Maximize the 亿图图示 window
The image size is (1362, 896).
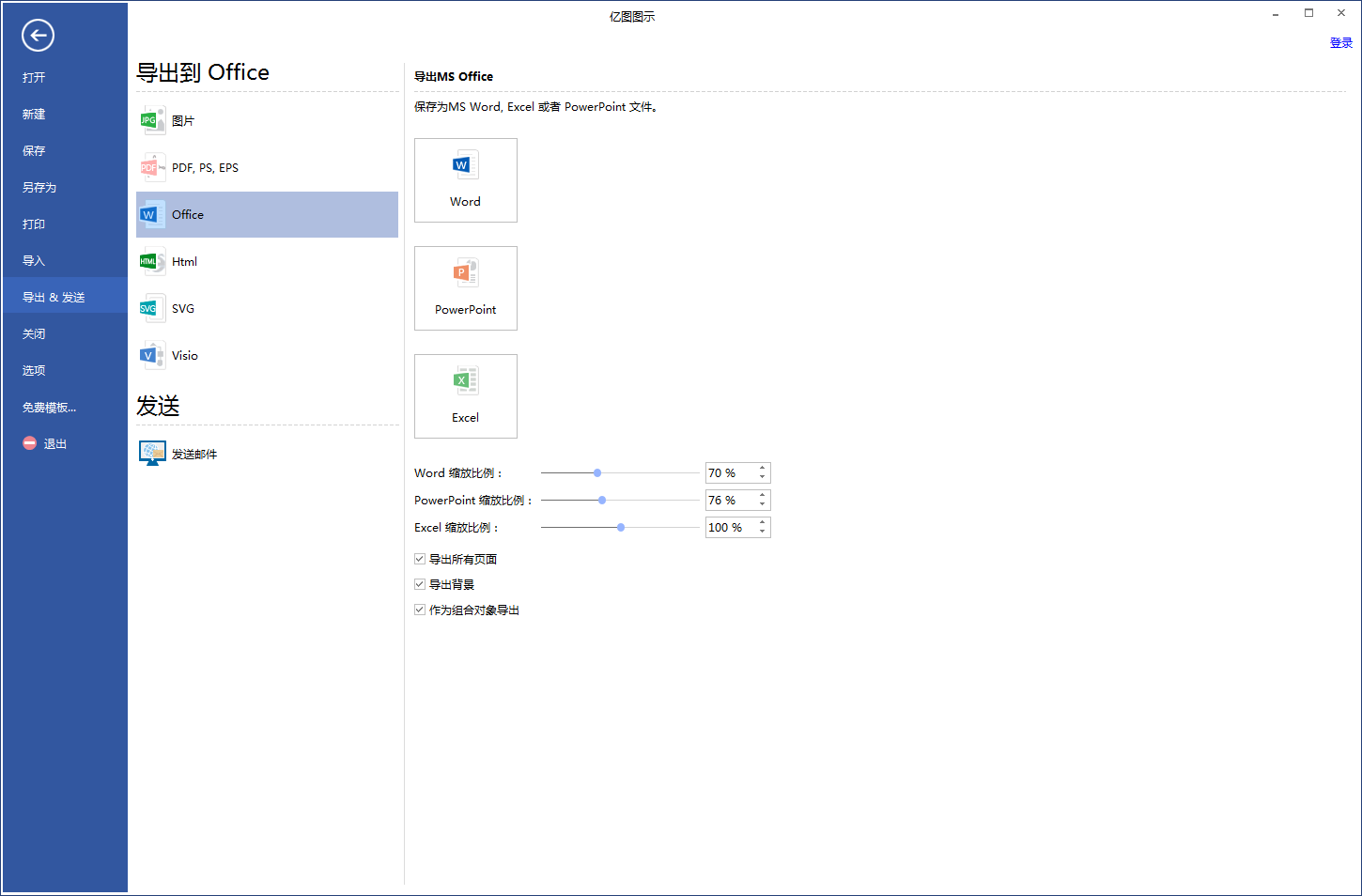point(1308,13)
